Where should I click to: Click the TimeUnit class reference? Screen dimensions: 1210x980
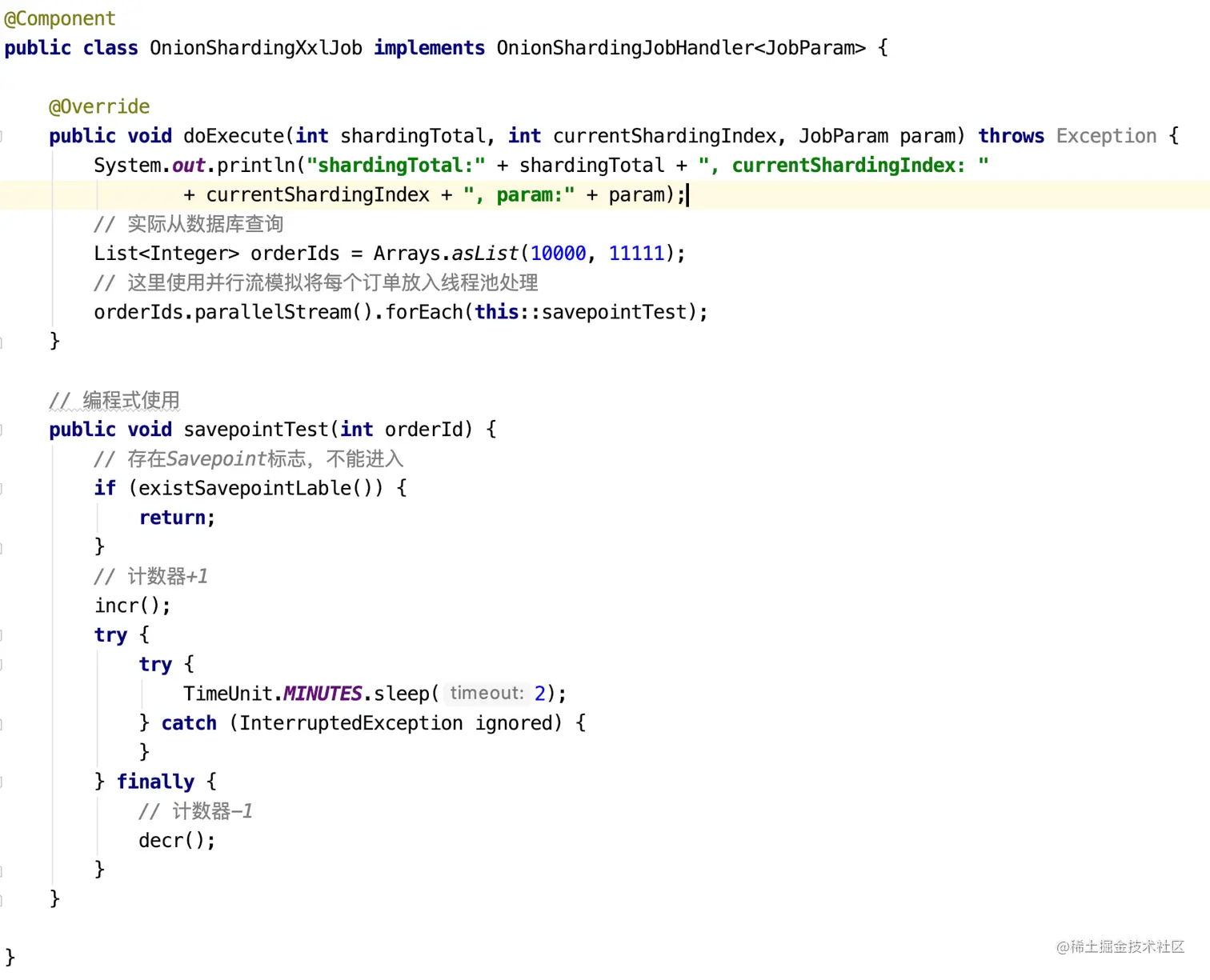point(228,694)
